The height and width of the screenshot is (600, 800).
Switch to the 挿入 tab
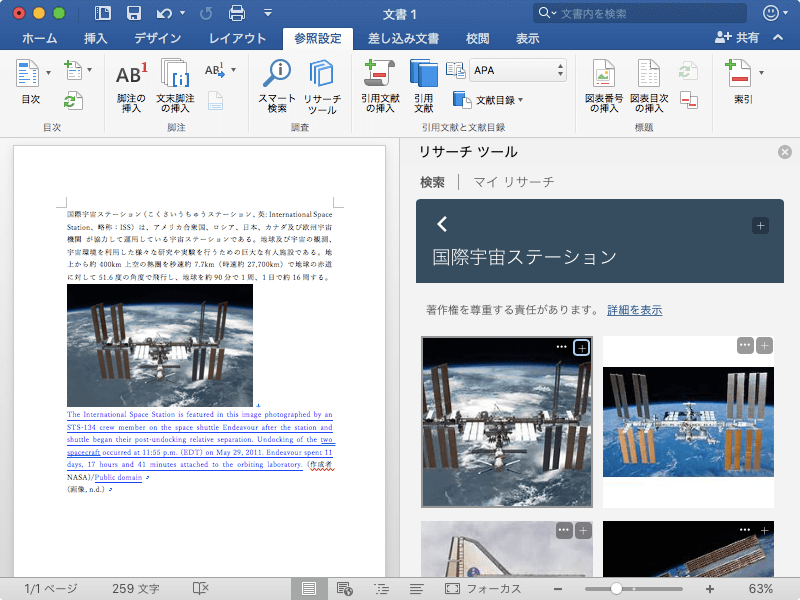95,38
